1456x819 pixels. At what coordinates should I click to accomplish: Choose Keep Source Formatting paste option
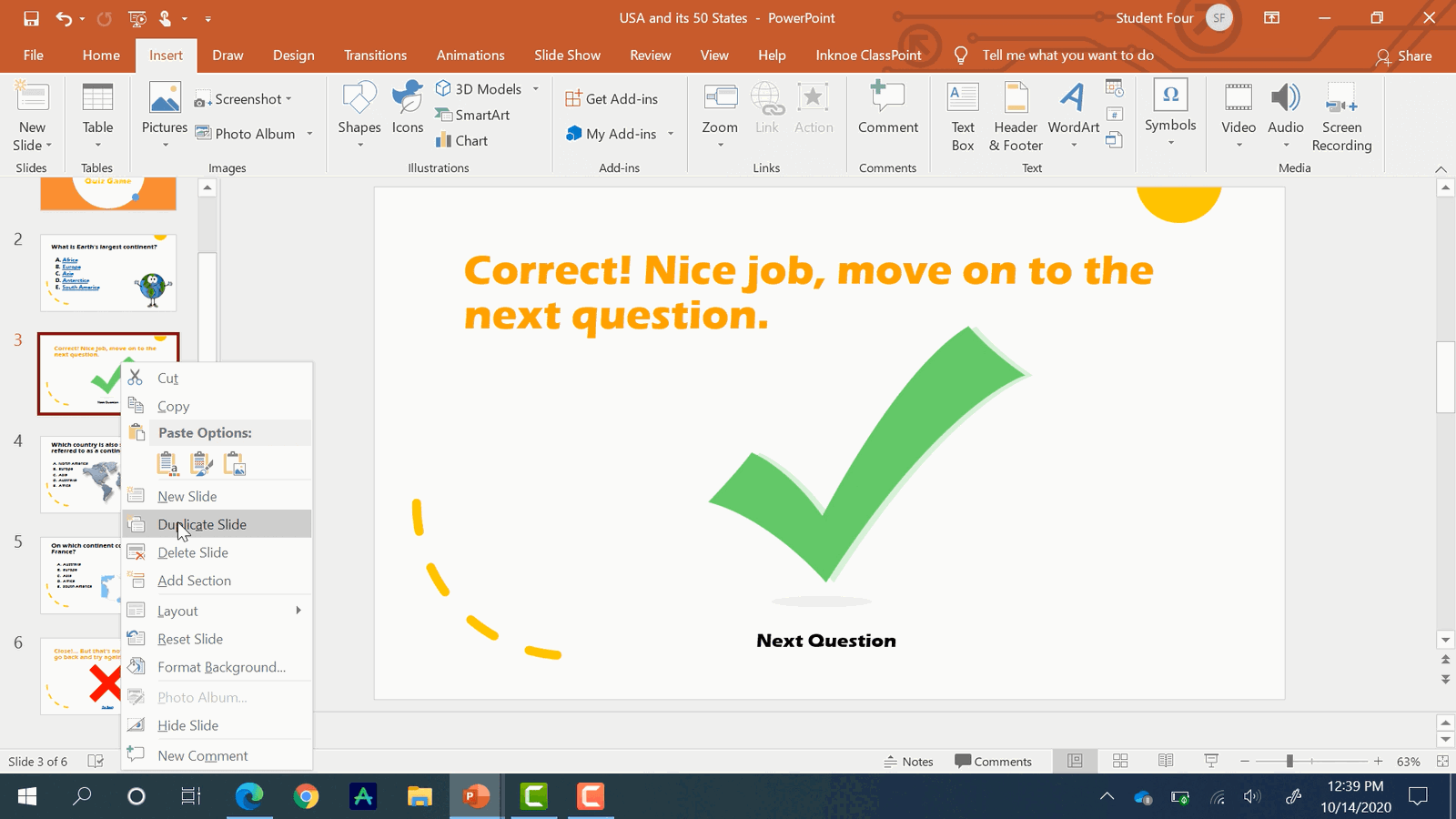tap(201, 464)
